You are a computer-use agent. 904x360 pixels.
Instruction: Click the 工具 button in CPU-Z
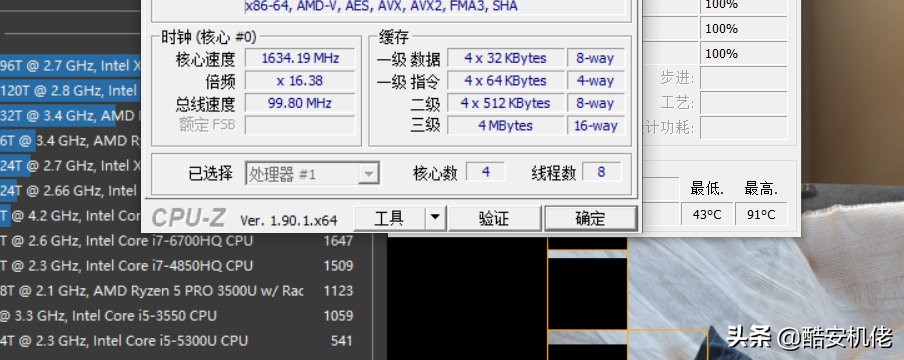[389, 219]
